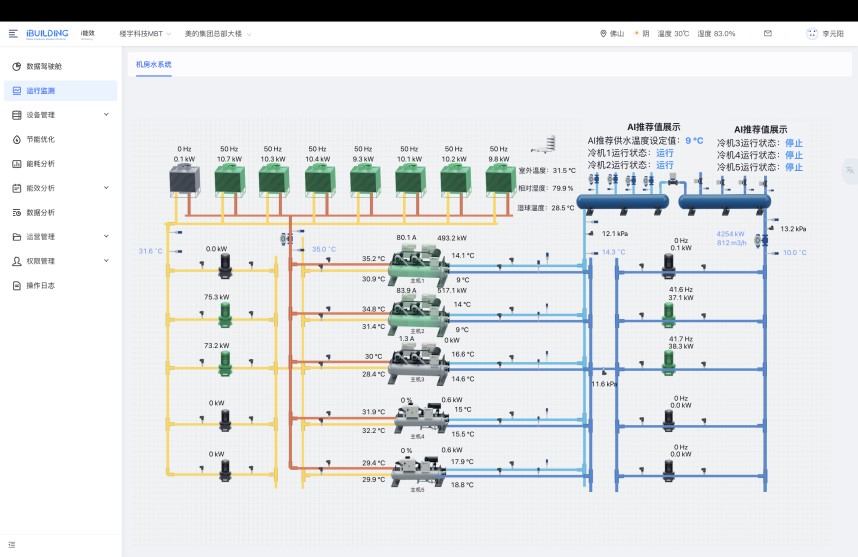Expand the 设备管理 sidebar submenu
The width and height of the screenshot is (858, 557).
(x=106, y=115)
